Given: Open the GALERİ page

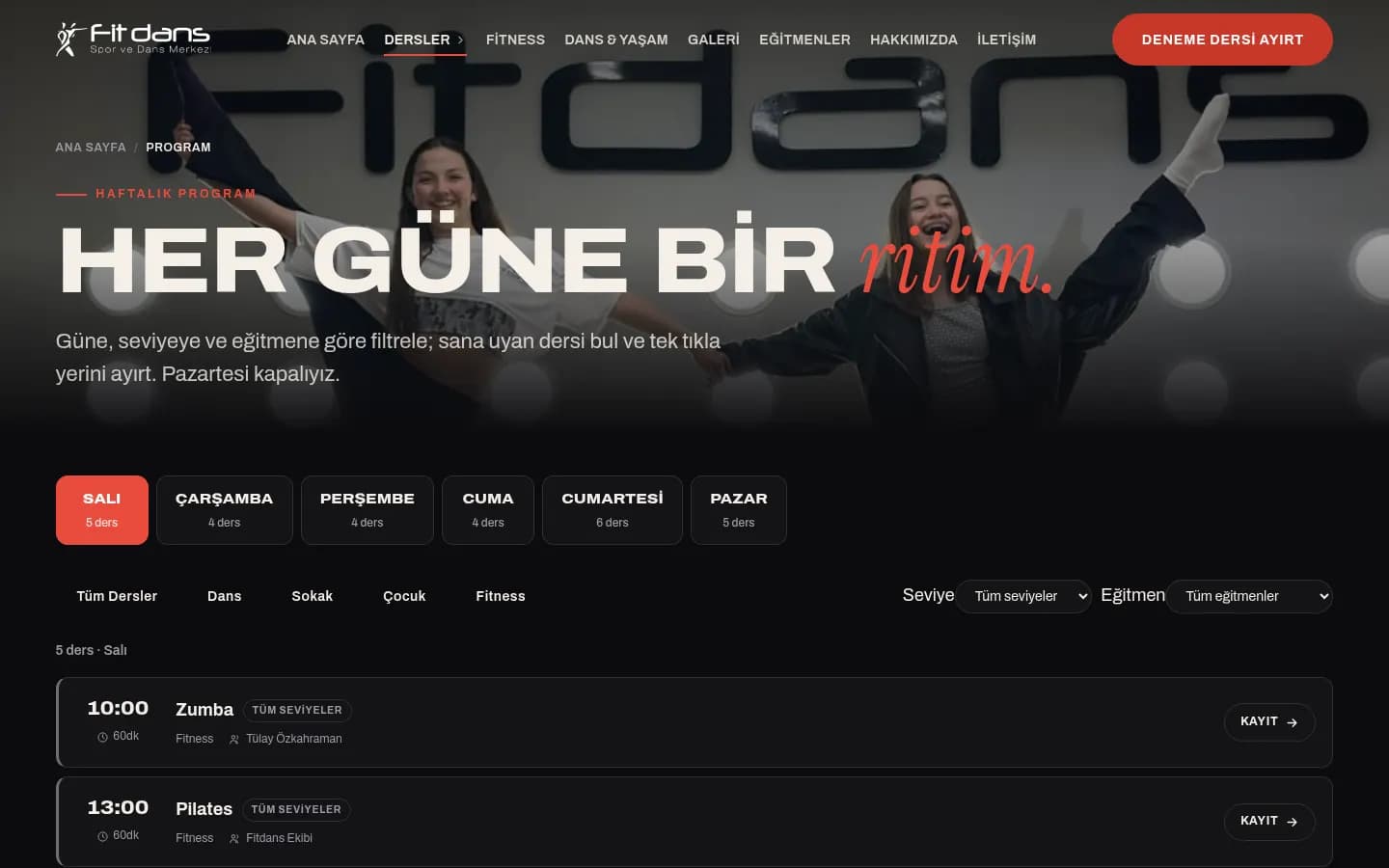Looking at the screenshot, I should (714, 40).
